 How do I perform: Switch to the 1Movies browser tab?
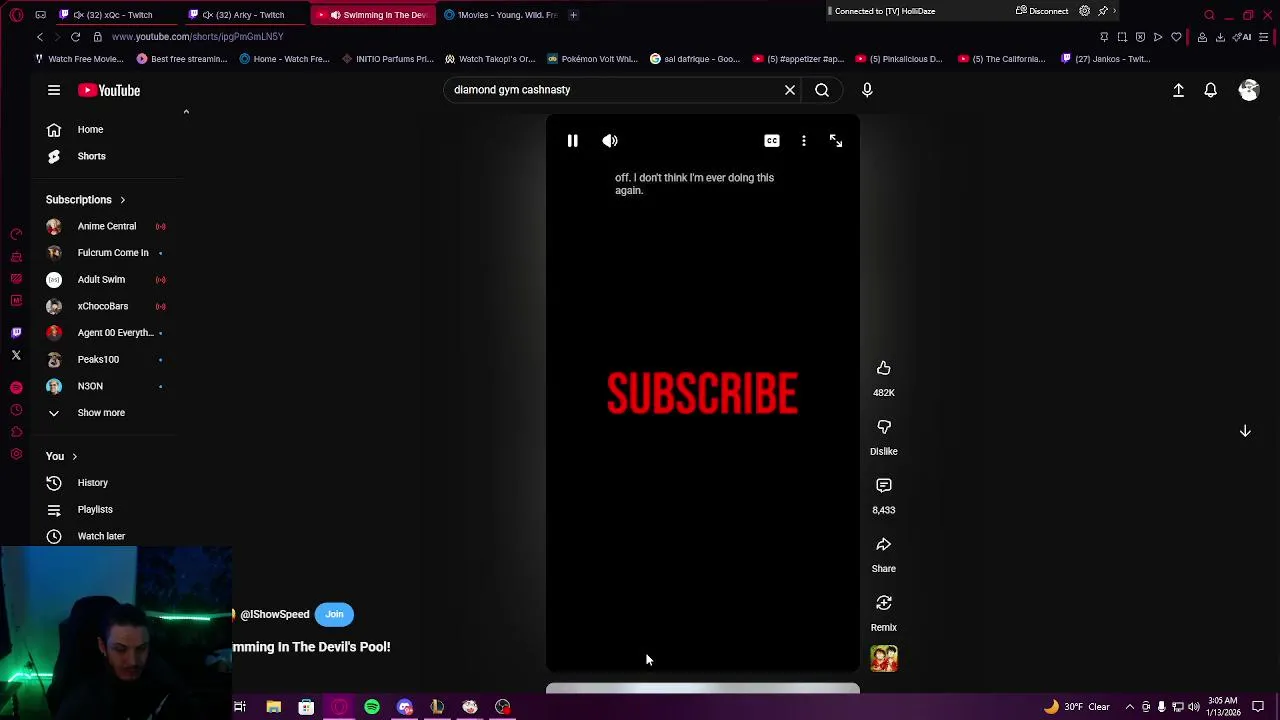click(500, 15)
